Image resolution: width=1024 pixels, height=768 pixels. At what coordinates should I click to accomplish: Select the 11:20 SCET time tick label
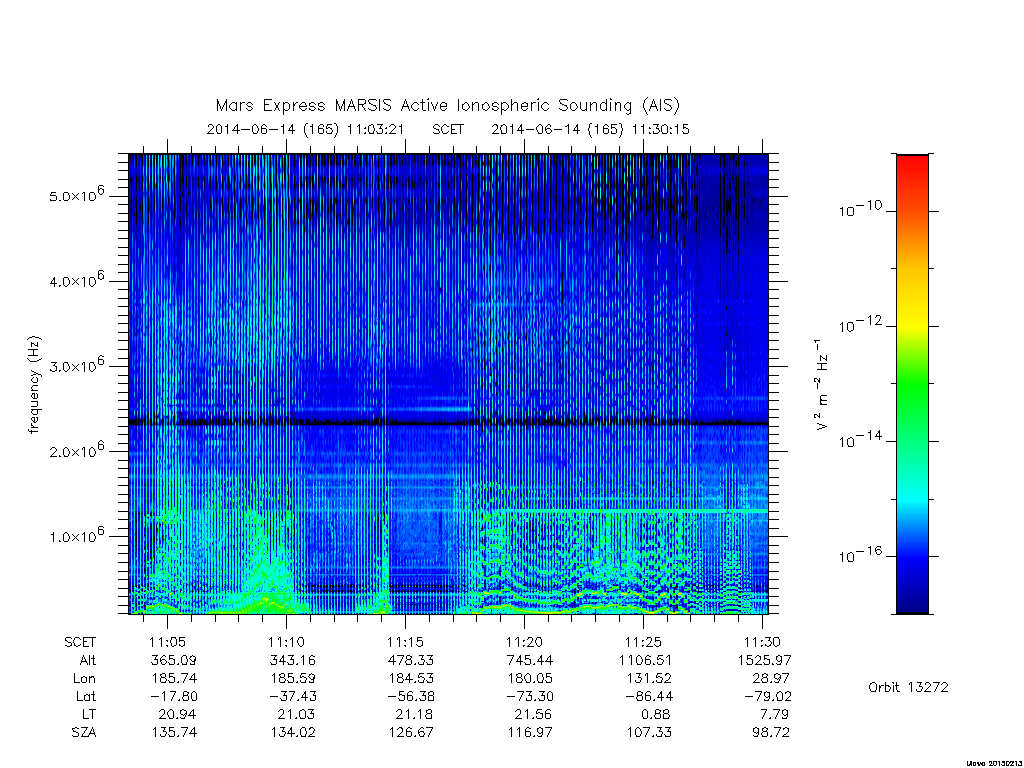tap(524, 642)
